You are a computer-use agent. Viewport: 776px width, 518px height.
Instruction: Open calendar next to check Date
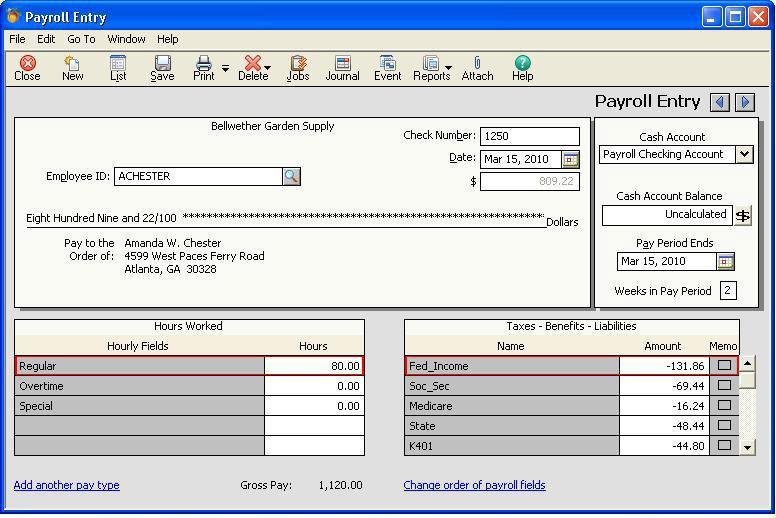click(x=571, y=159)
